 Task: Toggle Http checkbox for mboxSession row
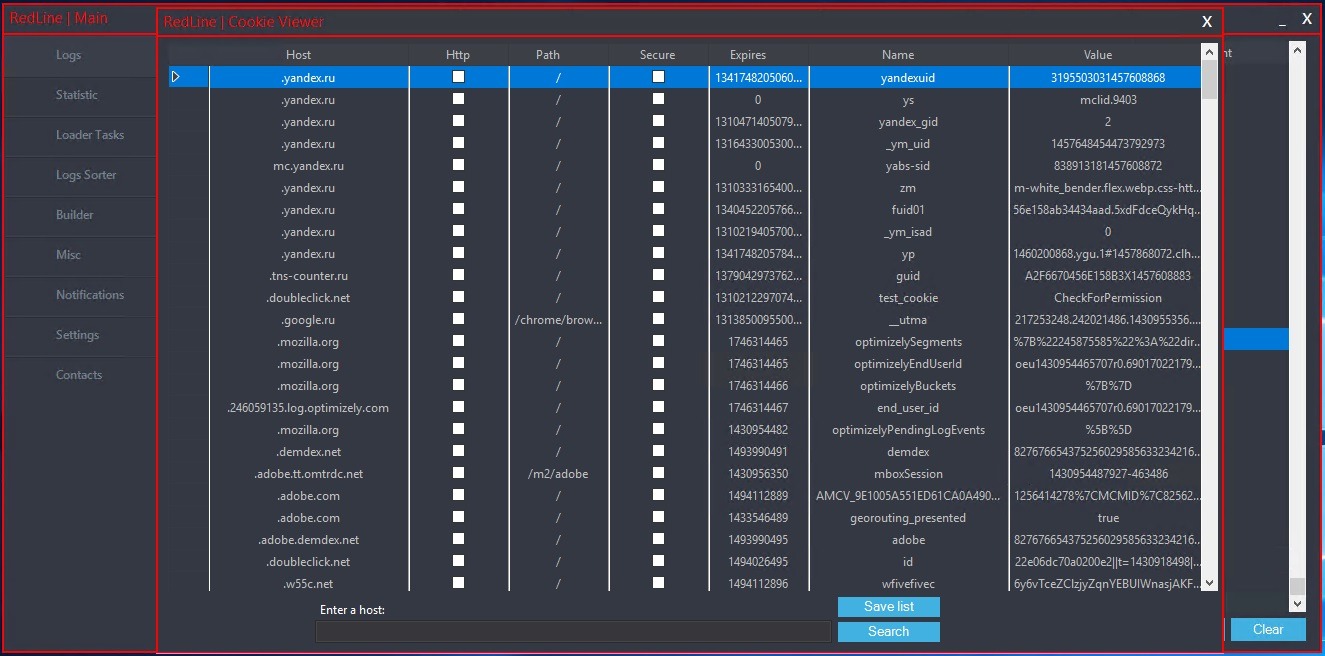click(x=458, y=473)
